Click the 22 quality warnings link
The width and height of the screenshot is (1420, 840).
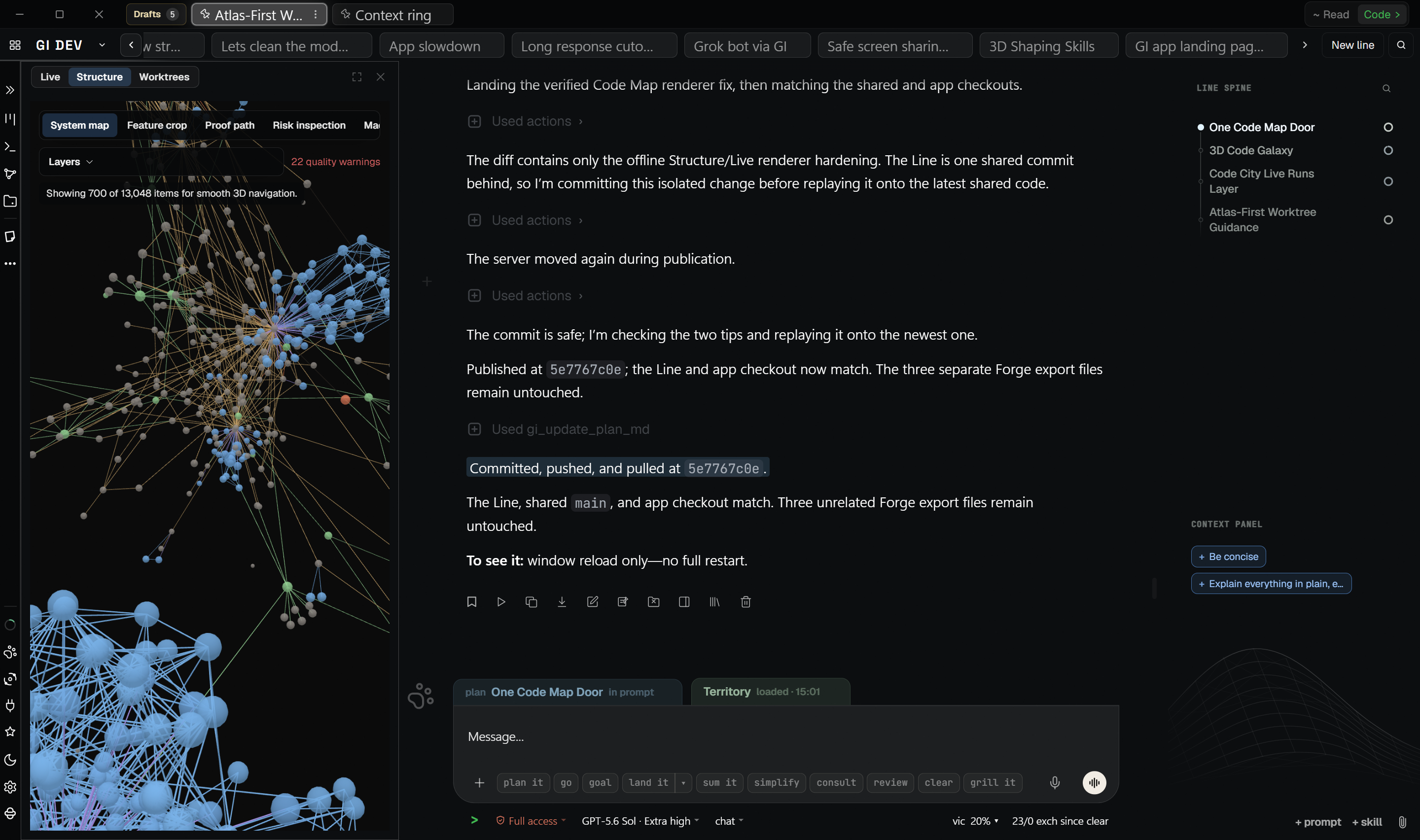(x=336, y=162)
